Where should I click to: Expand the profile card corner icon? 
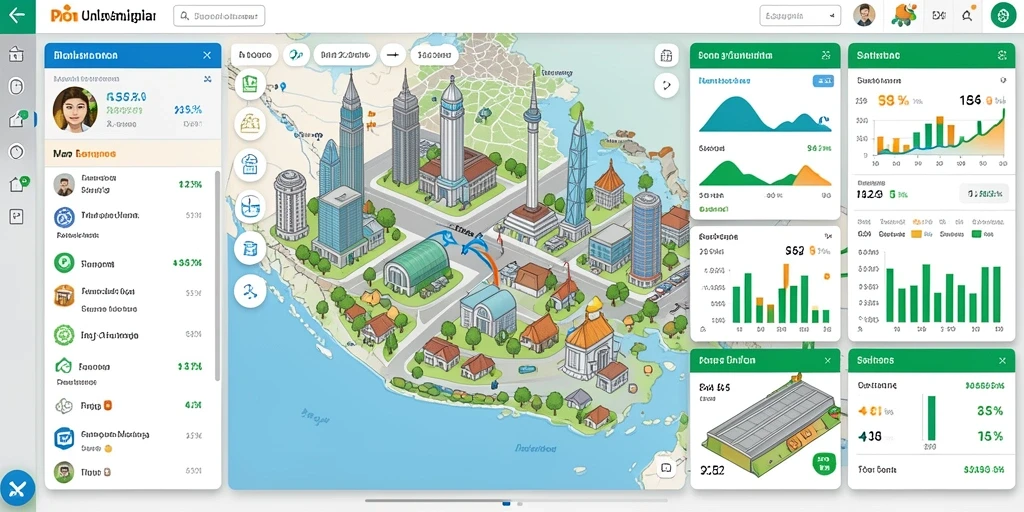208,79
